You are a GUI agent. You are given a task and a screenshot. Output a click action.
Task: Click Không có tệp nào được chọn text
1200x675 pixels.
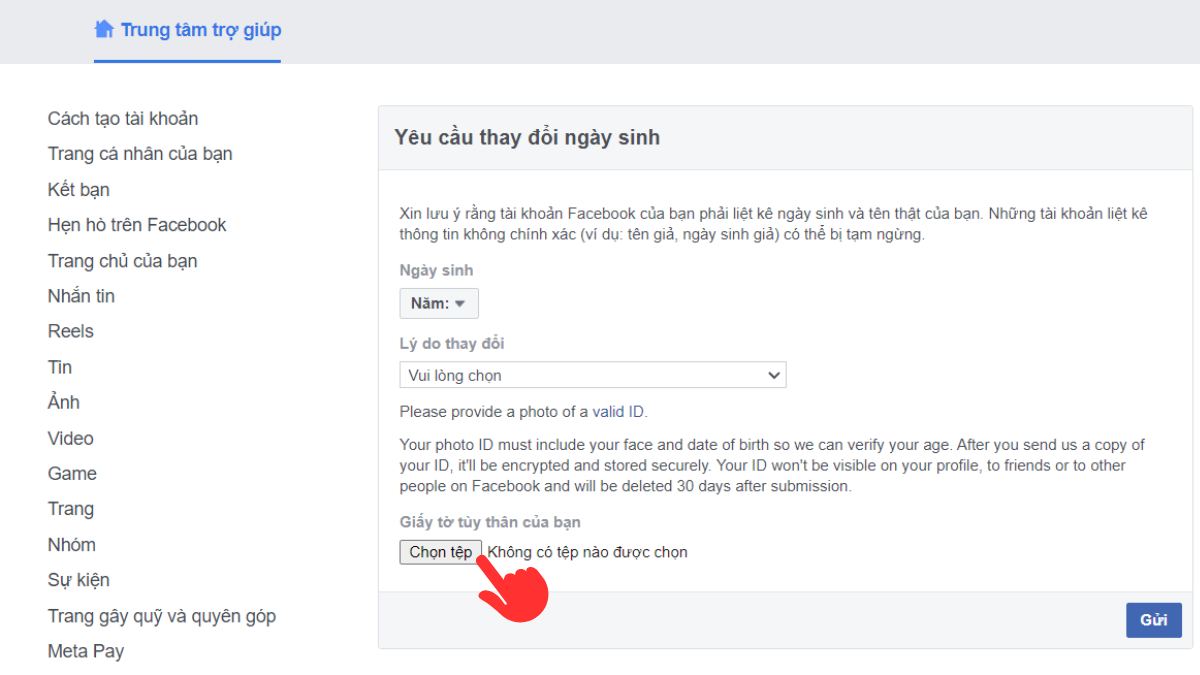[588, 552]
